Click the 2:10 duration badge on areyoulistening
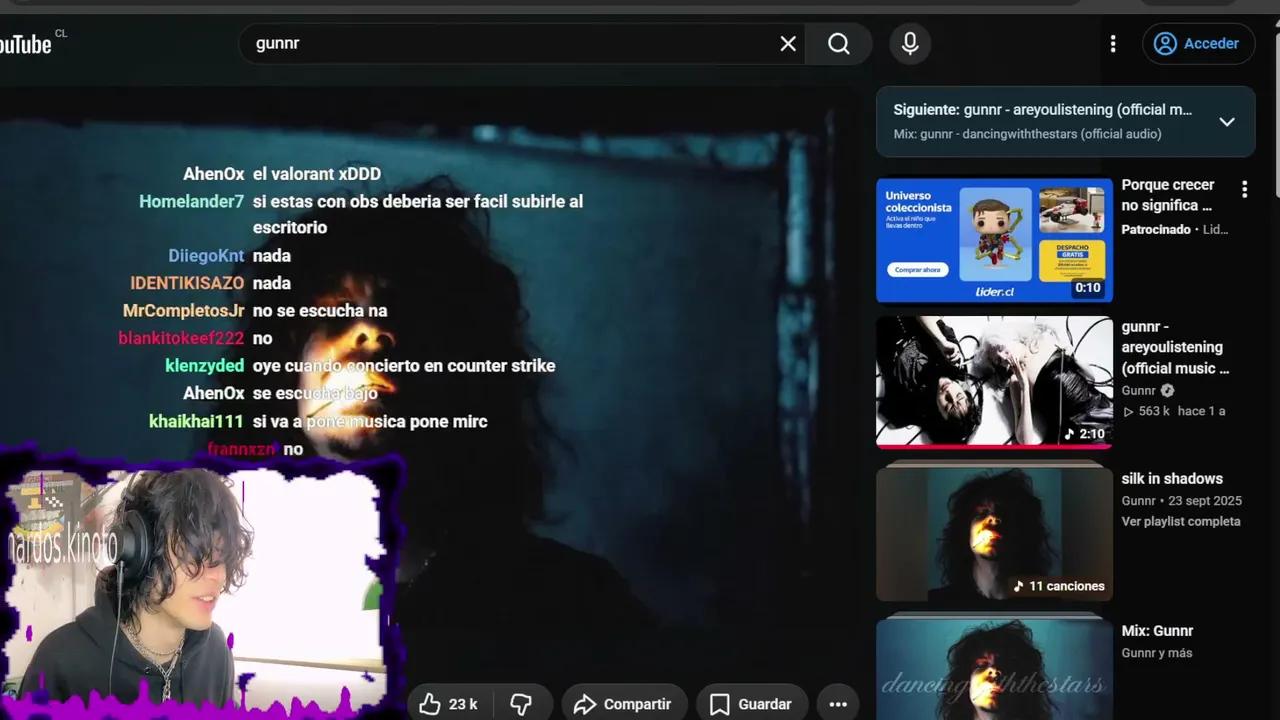Screen dimensions: 1280x720 click(x=1084, y=434)
